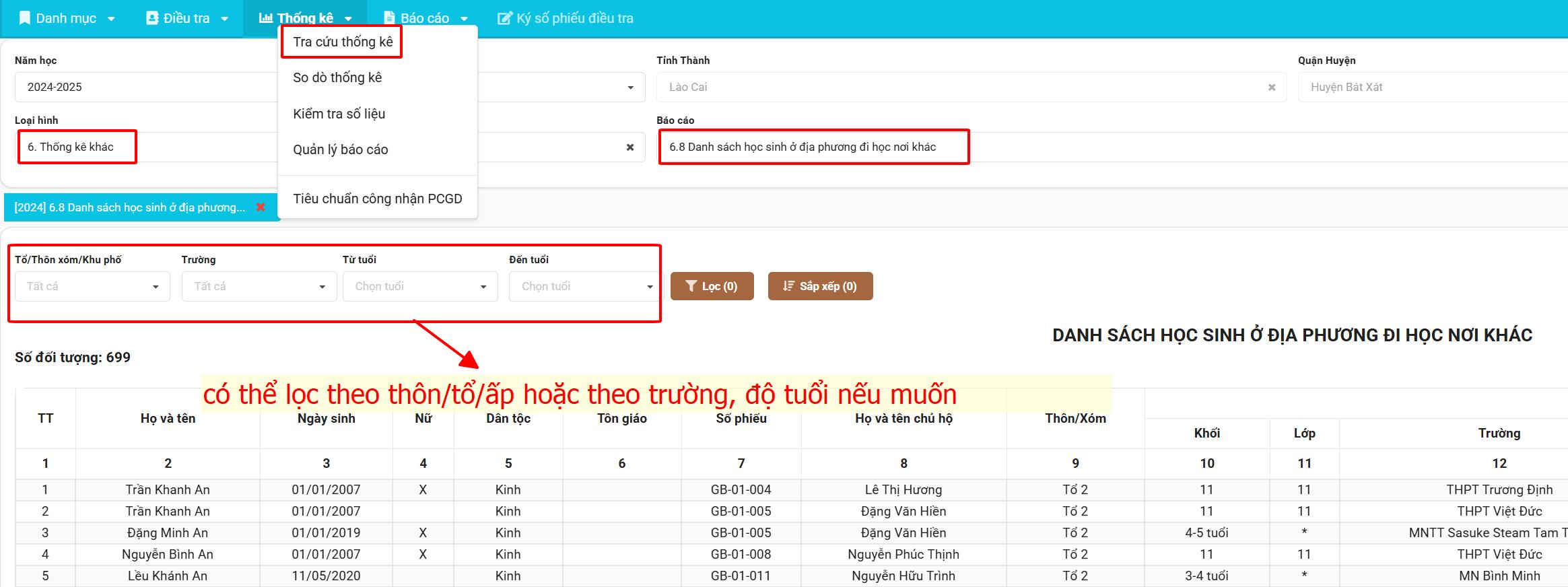Open Tiêu chuẩn công nhận PCGD

377,199
